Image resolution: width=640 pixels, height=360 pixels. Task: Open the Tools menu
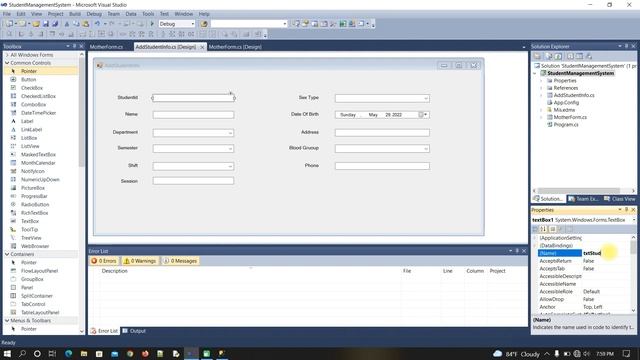click(x=148, y=14)
